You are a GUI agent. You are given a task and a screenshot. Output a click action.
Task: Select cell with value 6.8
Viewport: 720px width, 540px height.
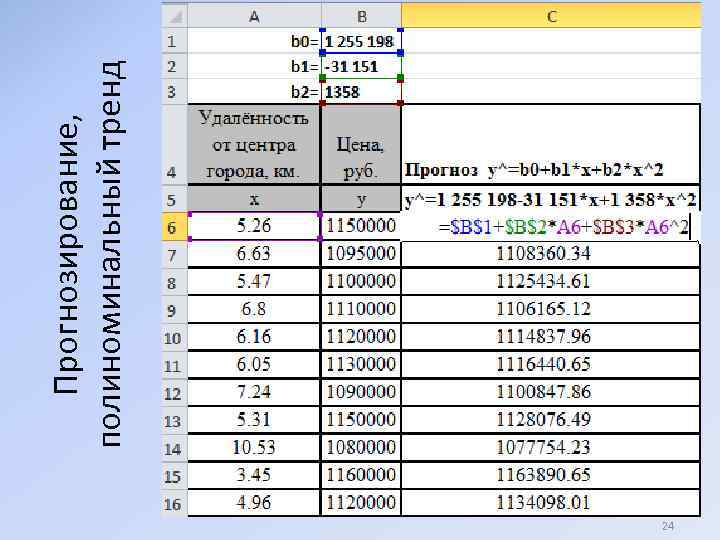tap(254, 309)
